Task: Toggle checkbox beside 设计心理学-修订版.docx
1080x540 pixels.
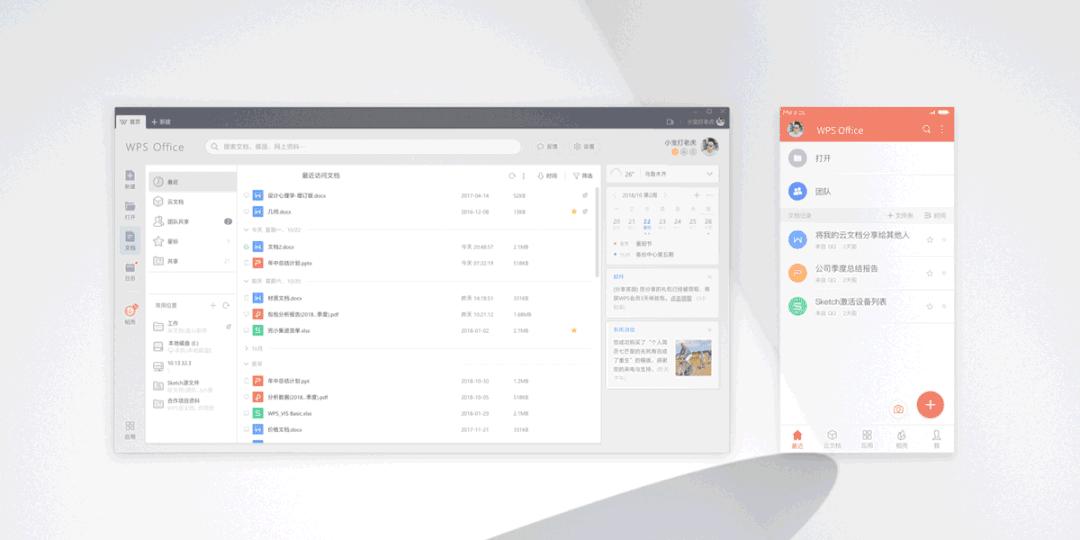Action: tap(246, 195)
